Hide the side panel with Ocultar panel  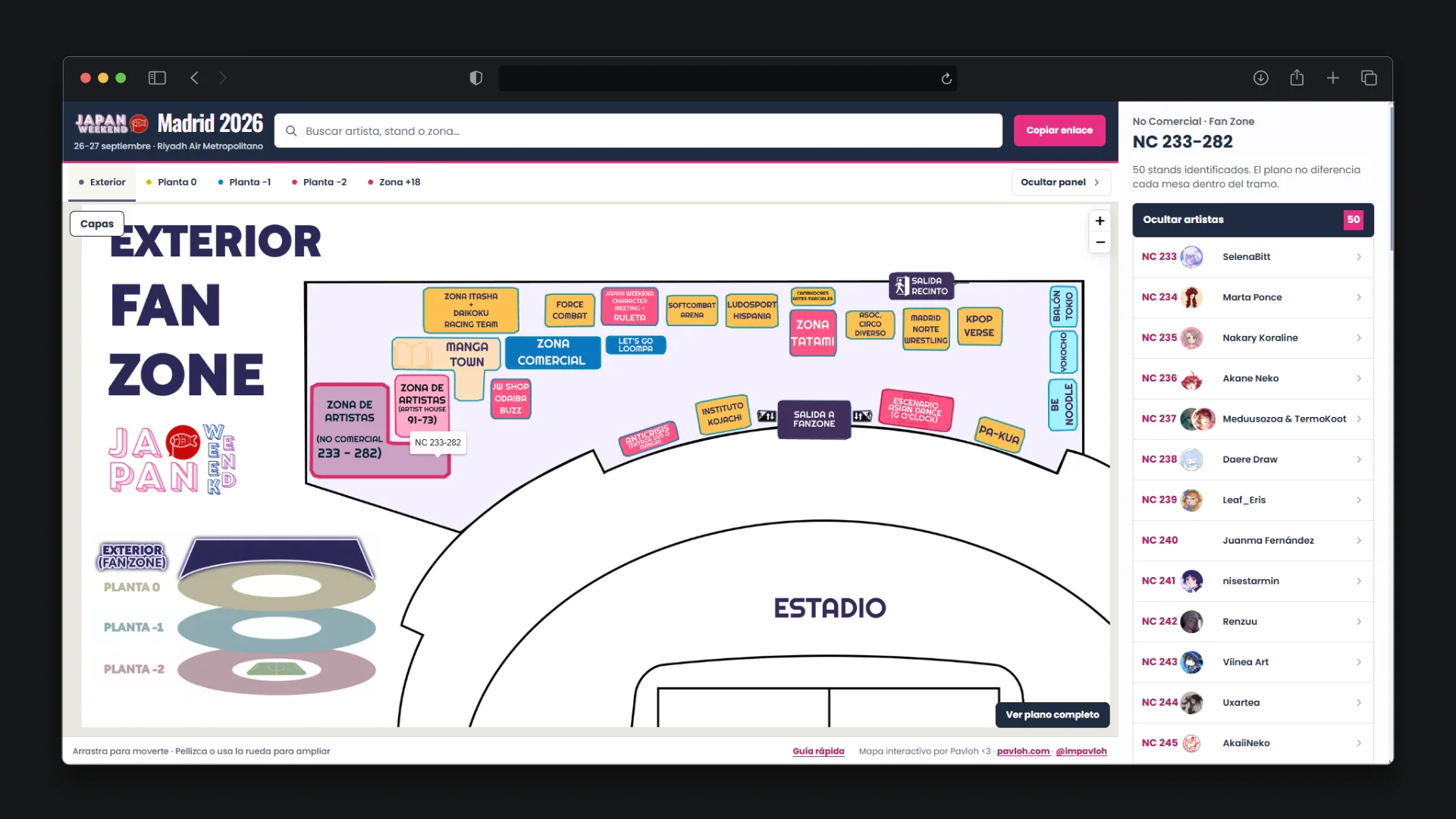tap(1060, 182)
